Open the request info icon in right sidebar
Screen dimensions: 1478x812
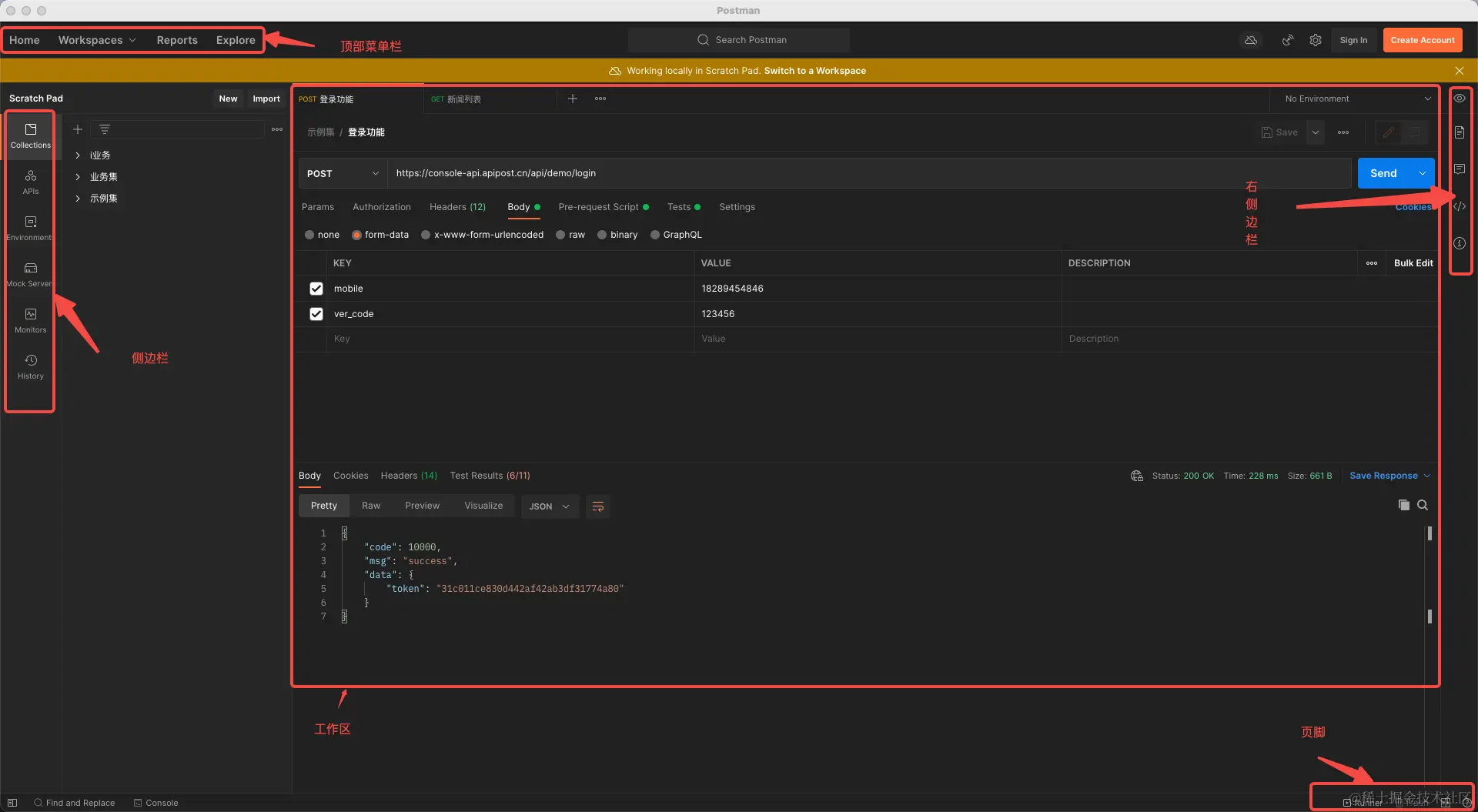(x=1460, y=243)
